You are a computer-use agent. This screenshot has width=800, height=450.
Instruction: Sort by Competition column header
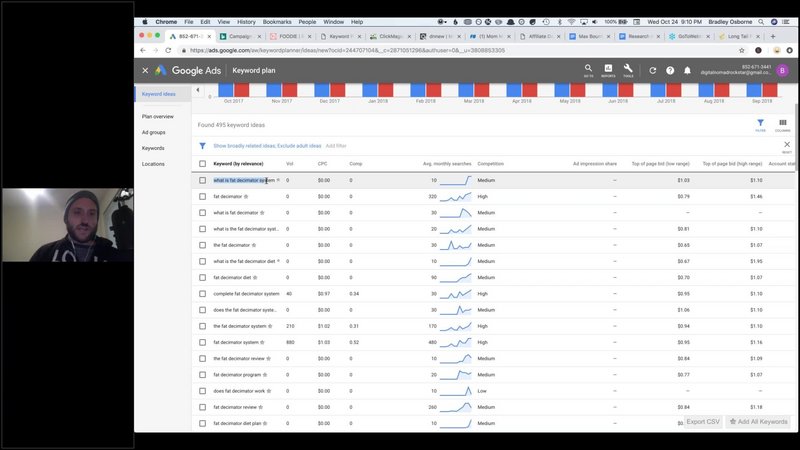[490, 164]
